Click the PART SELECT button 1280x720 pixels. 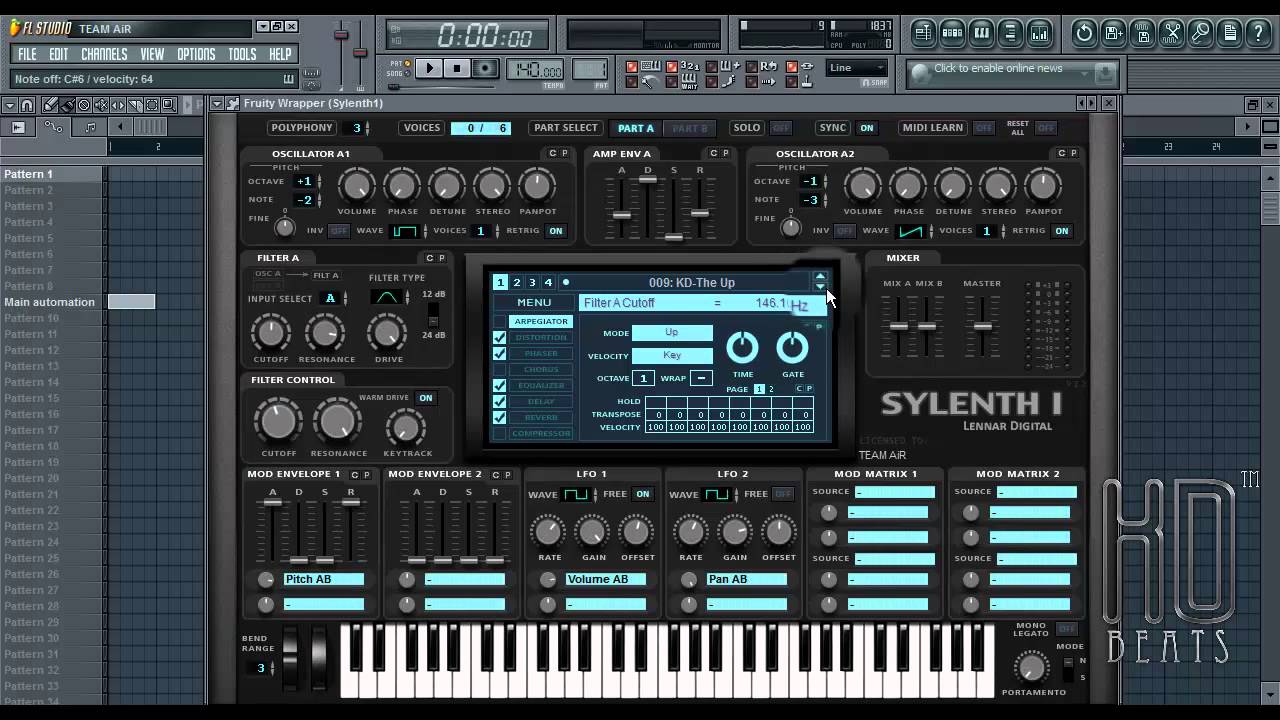point(565,128)
